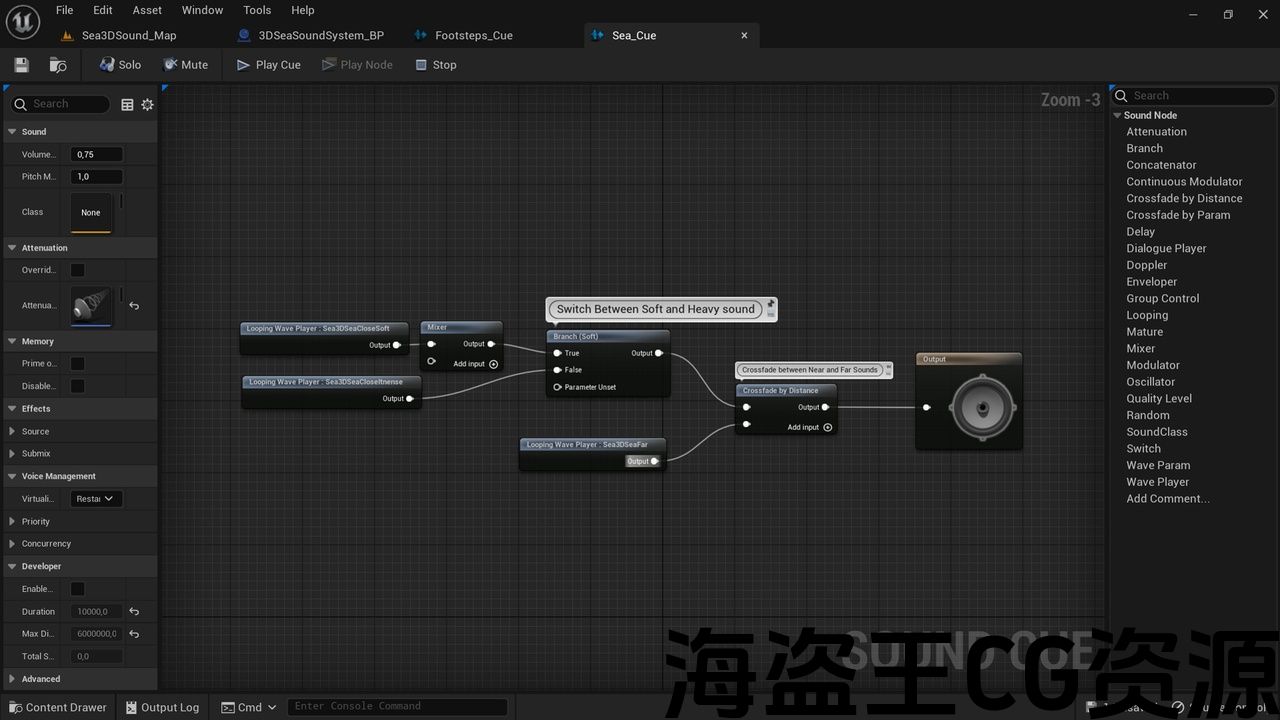
Task: Click the property matrix grid icon
Action: pyautogui.click(x=127, y=105)
